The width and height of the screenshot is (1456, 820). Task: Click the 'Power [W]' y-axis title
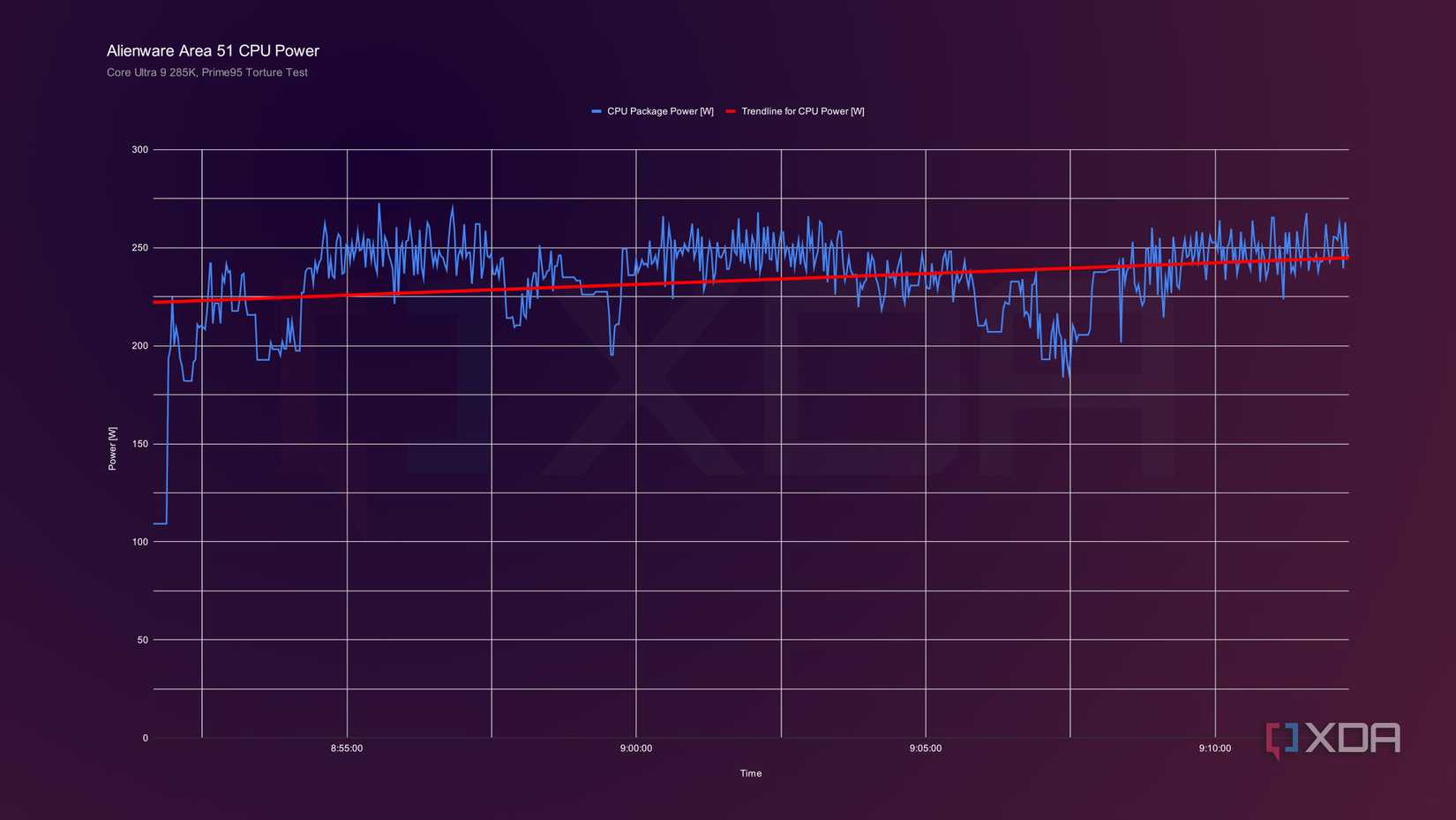click(112, 448)
